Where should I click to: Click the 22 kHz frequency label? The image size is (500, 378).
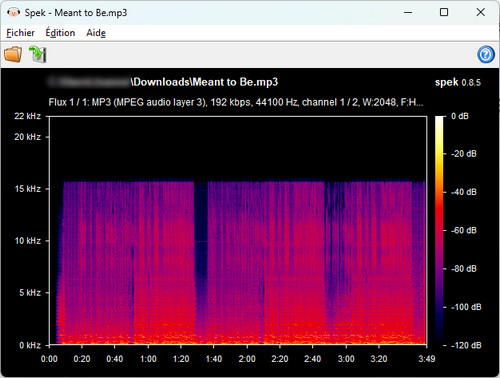(x=27, y=116)
